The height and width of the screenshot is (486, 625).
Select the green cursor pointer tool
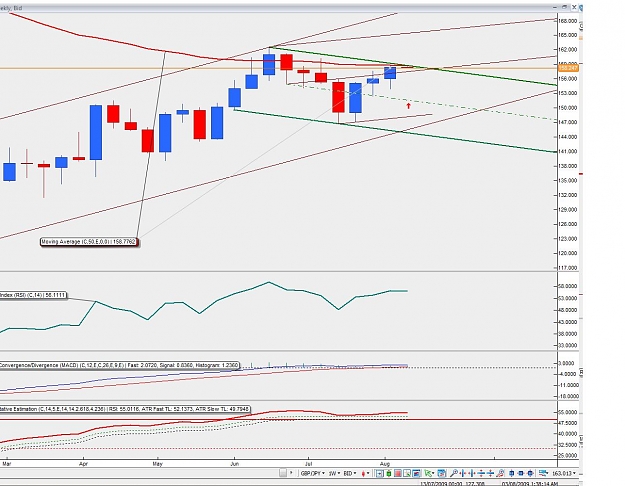[429, 473]
